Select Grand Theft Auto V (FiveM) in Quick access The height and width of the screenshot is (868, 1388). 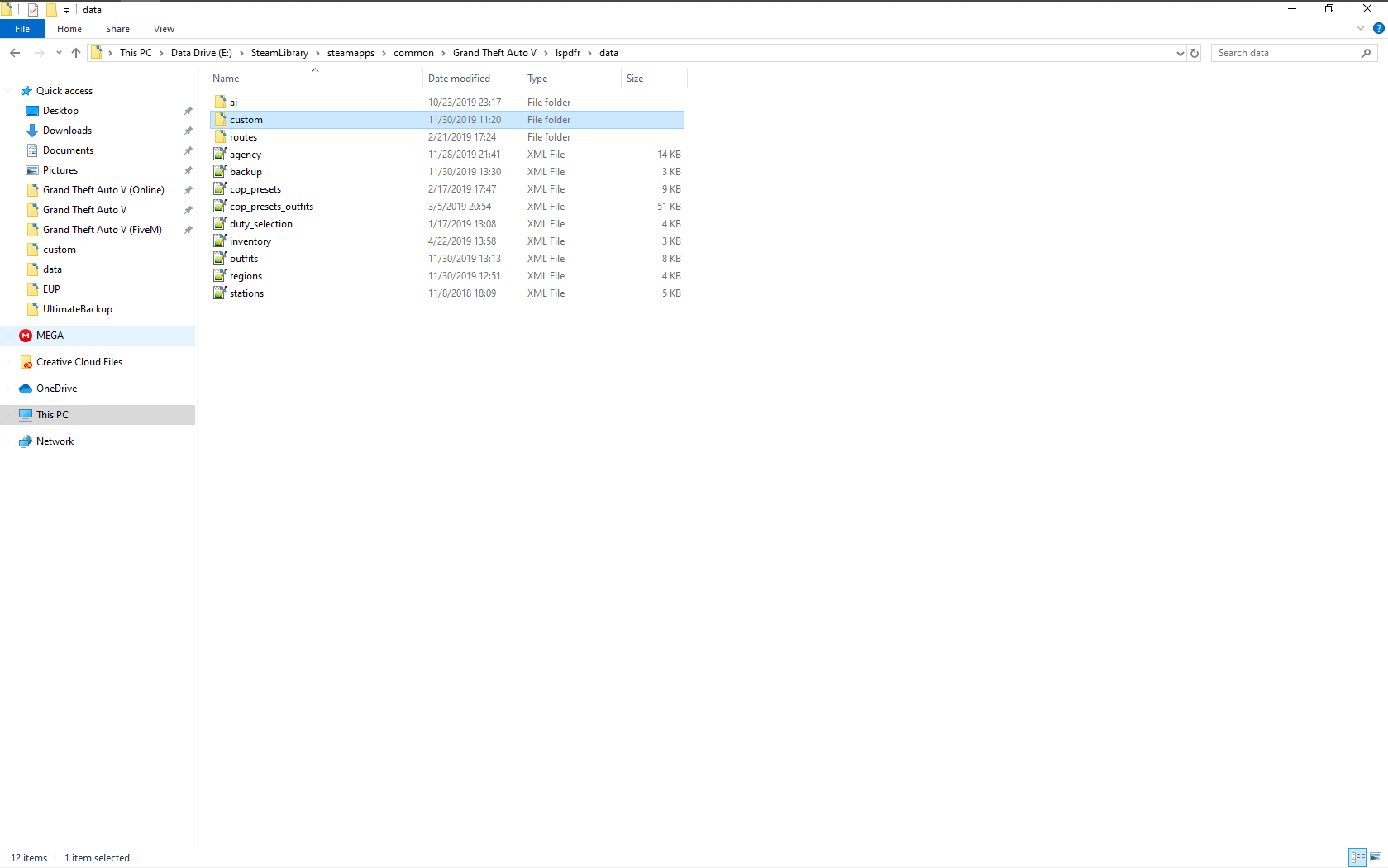103,230
